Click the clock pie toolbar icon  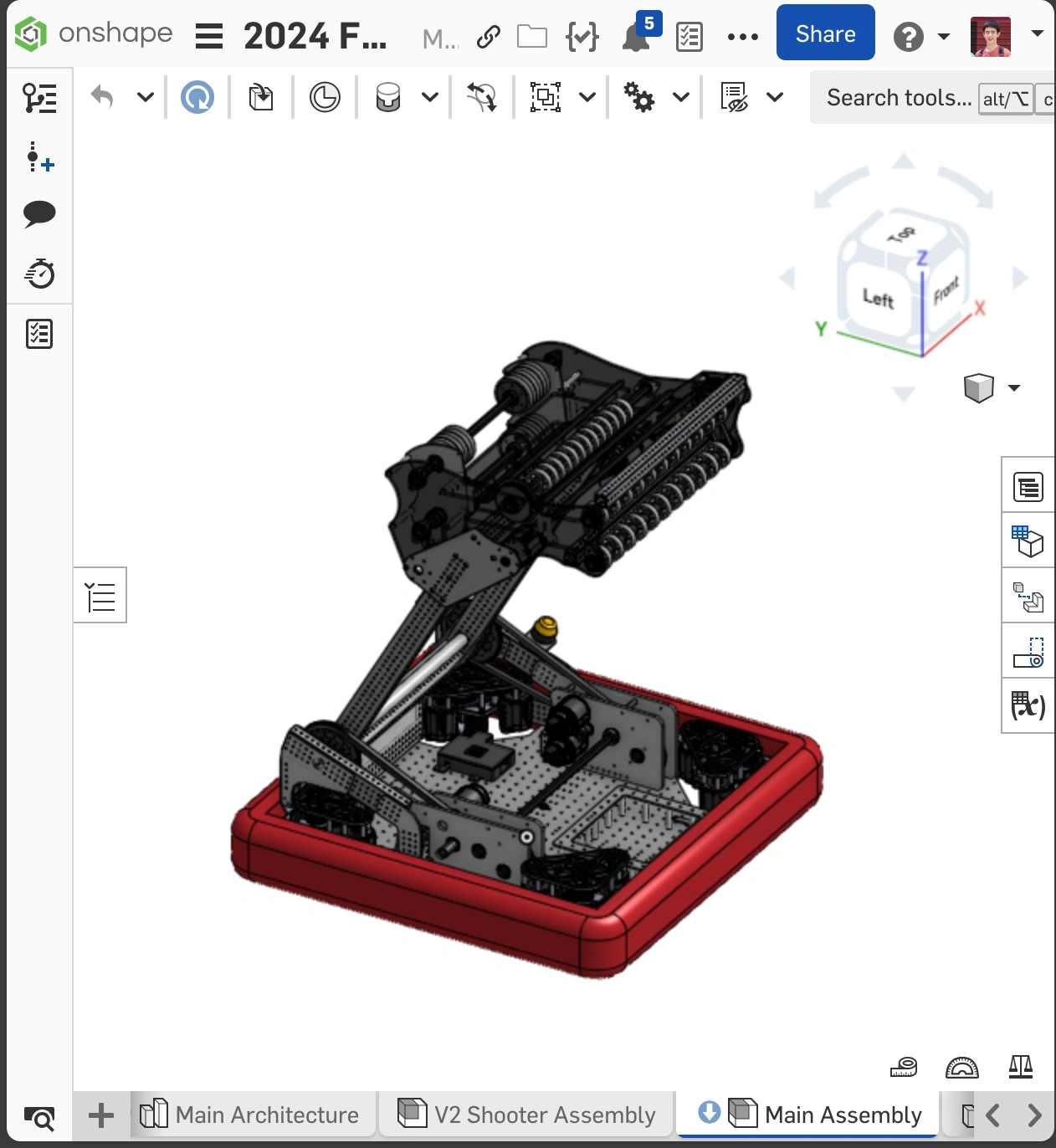(x=325, y=97)
